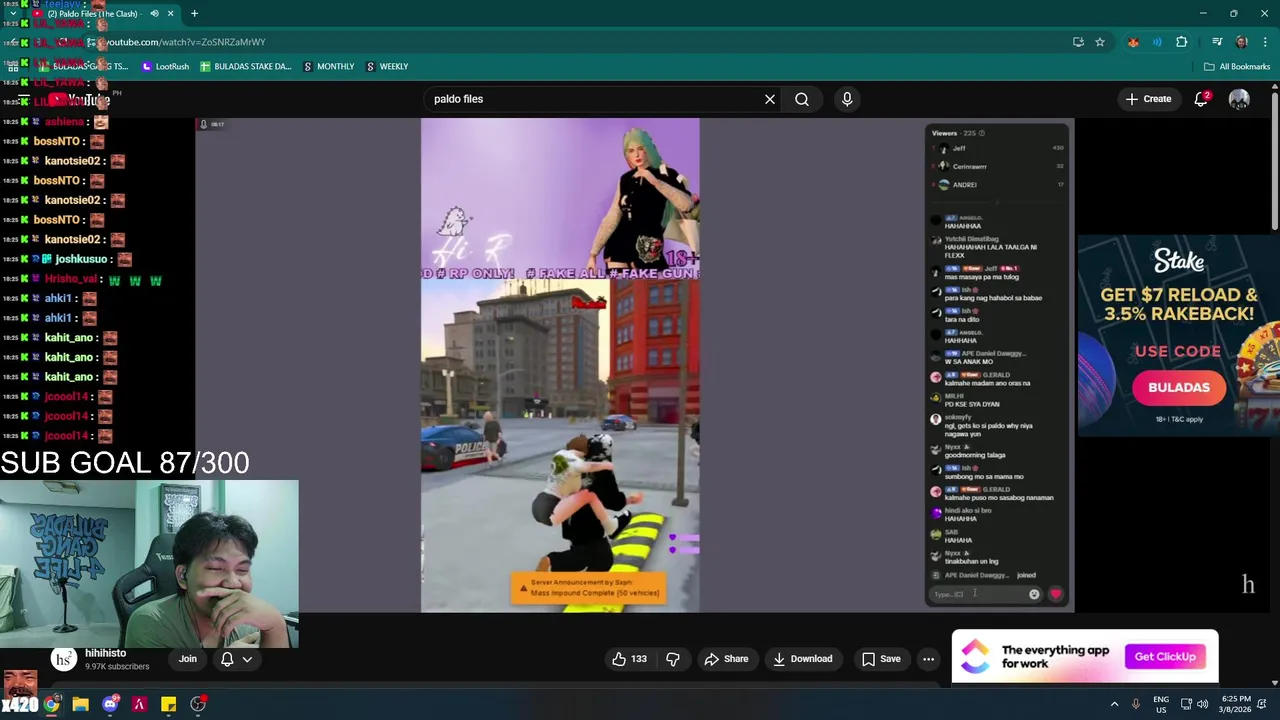Open YouTube notifications bell
The width and height of the screenshot is (1280, 720).
(x=1201, y=99)
